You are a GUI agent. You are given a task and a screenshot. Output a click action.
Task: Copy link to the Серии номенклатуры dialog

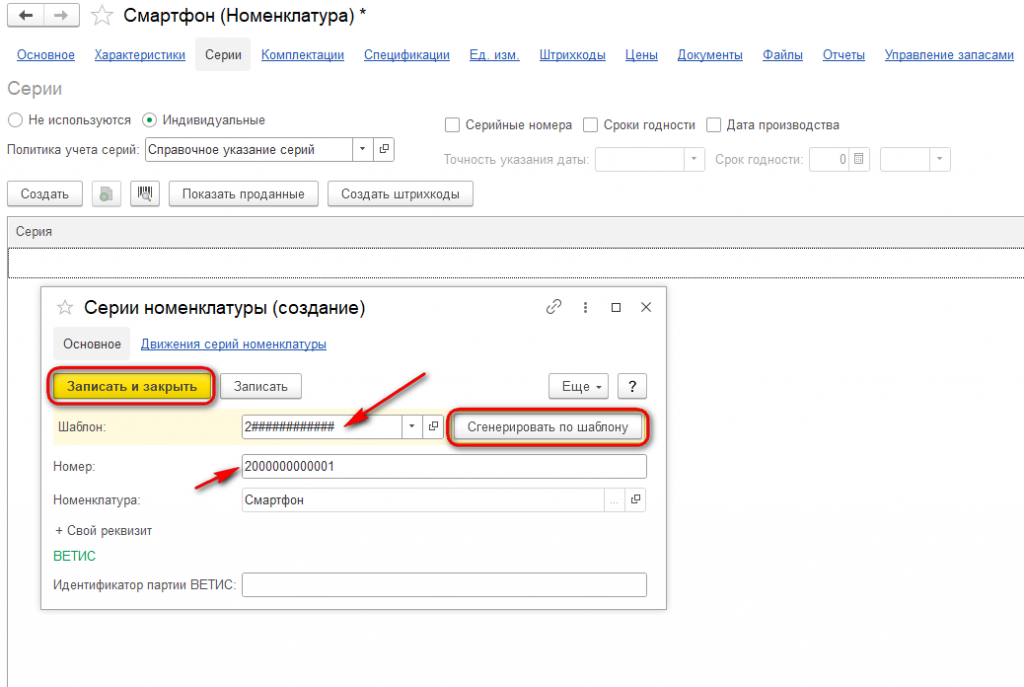554,307
